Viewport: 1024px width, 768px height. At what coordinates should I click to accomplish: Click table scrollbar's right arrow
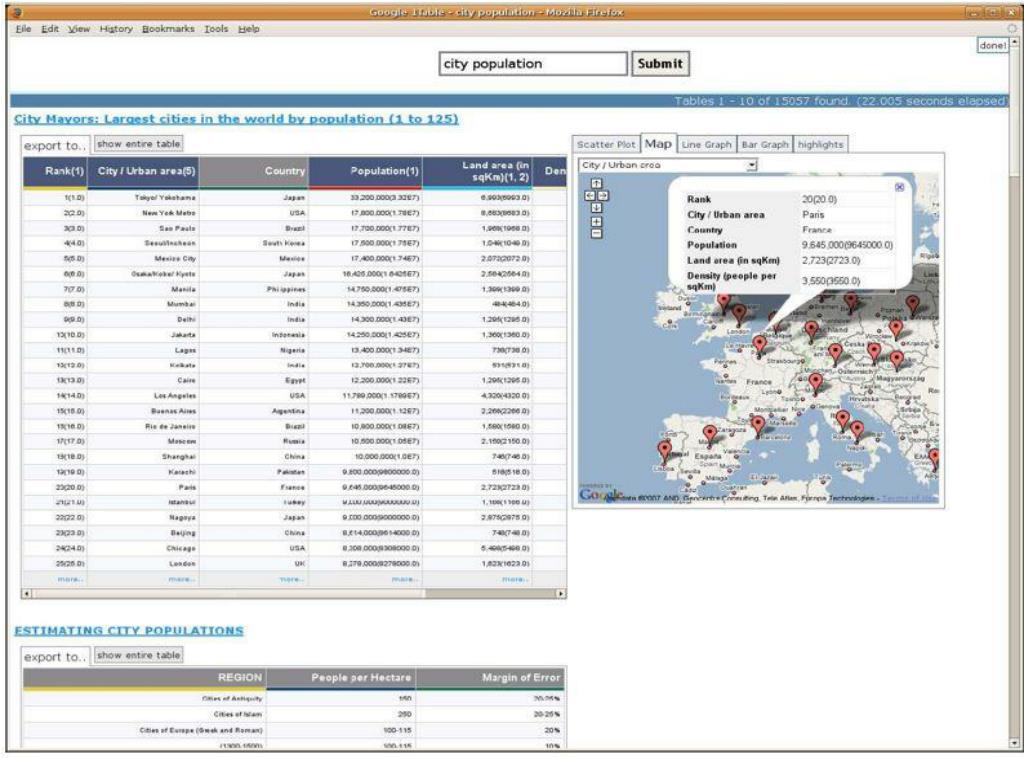(561, 594)
